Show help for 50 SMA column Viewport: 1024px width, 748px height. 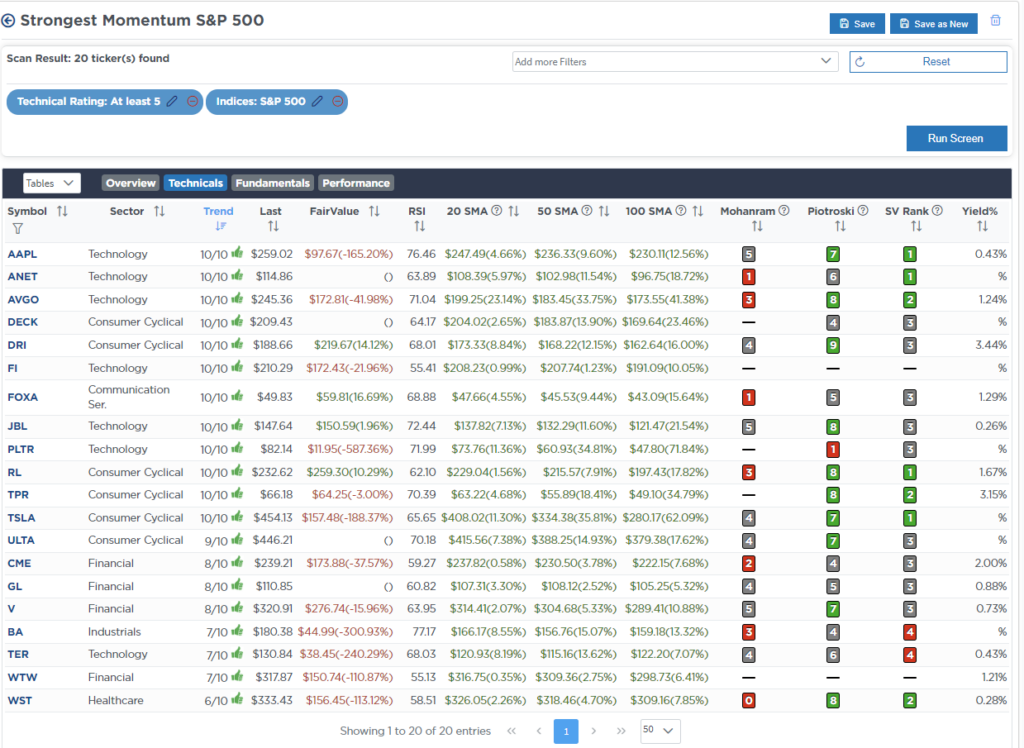click(586, 210)
